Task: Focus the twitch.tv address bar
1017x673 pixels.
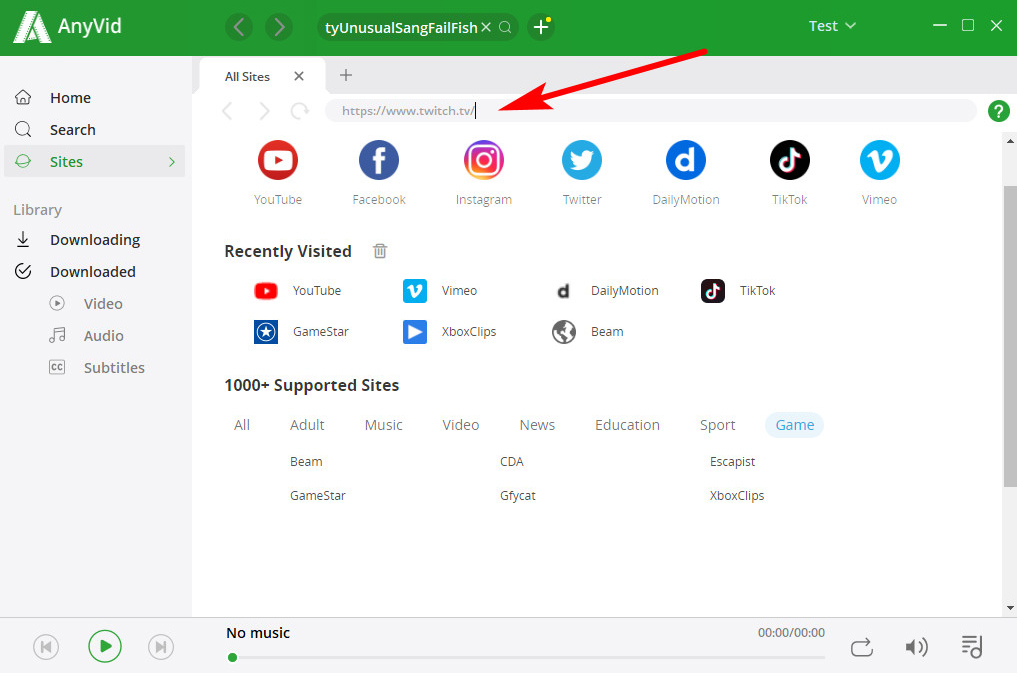Action: (x=651, y=111)
